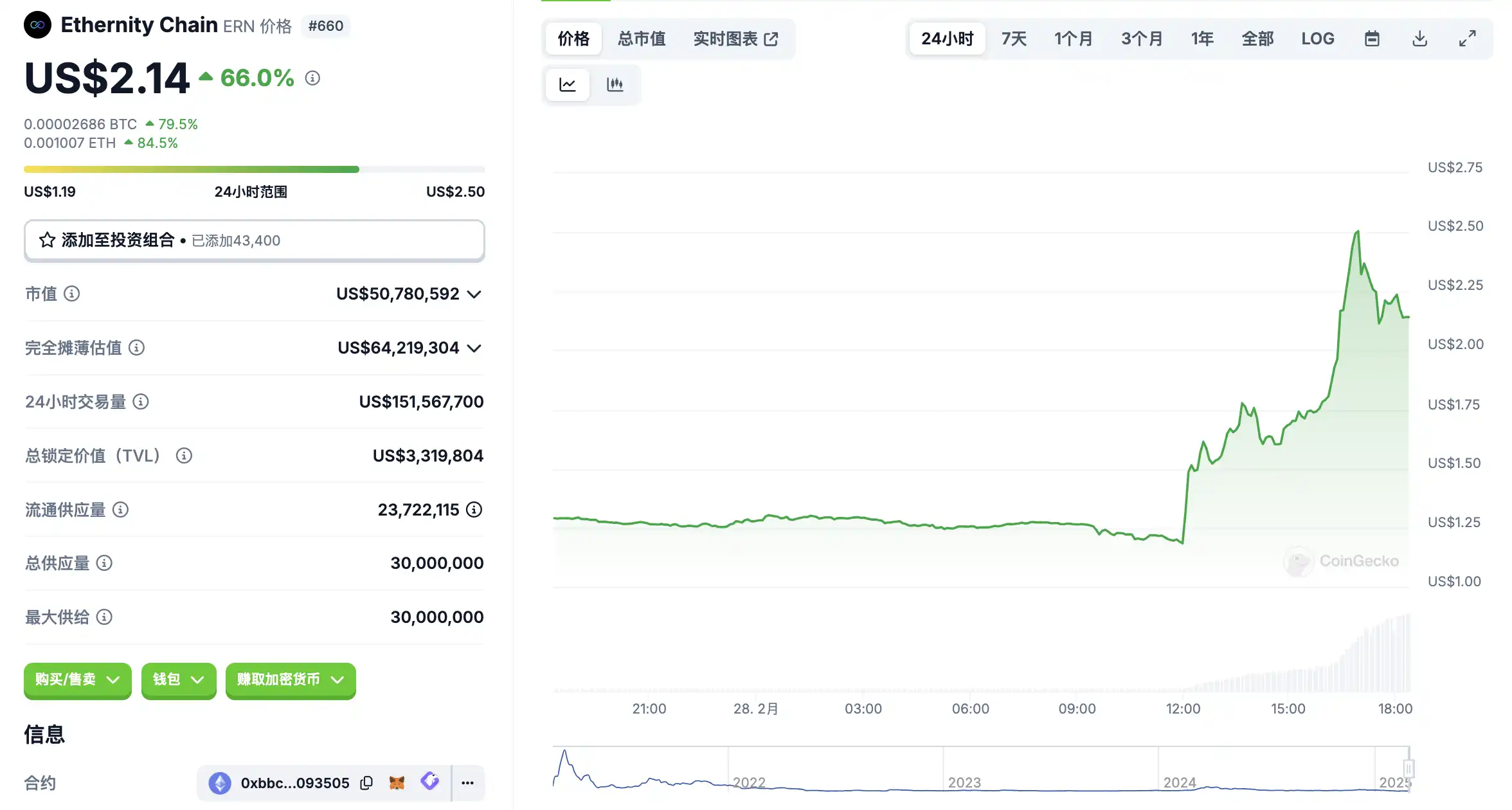Show info tooltip for 总锁定价值 (TVL)
This screenshot has width=1512, height=810.
tap(184, 456)
